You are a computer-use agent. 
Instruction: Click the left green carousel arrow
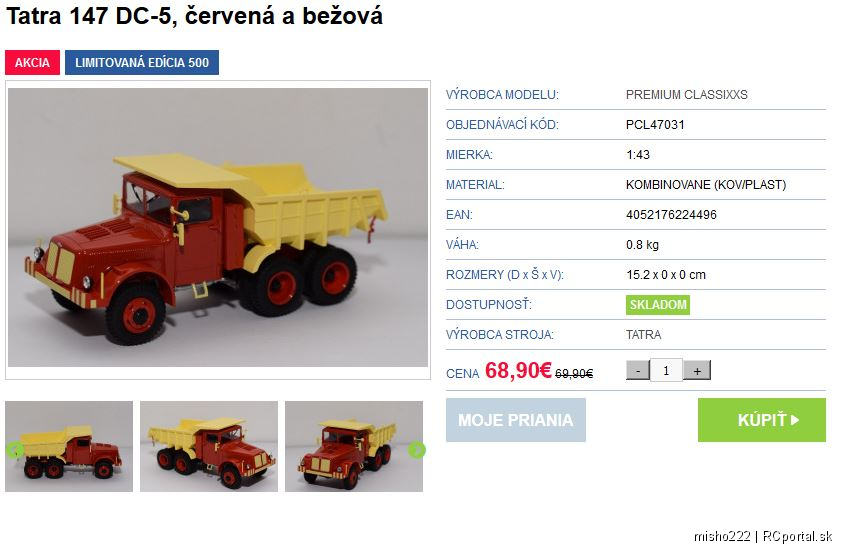pyautogui.click(x=15, y=450)
